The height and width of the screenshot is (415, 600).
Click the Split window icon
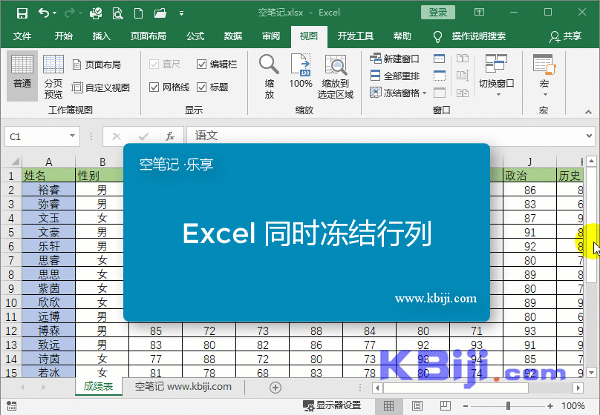coord(439,59)
